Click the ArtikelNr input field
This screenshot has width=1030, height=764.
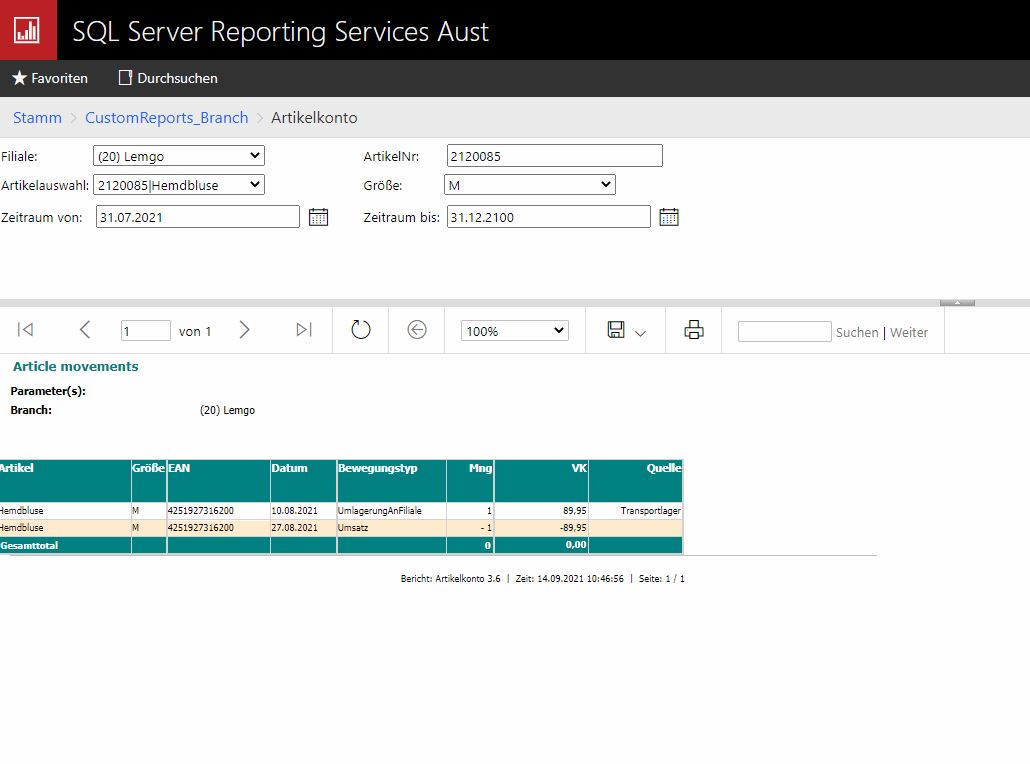(x=554, y=156)
